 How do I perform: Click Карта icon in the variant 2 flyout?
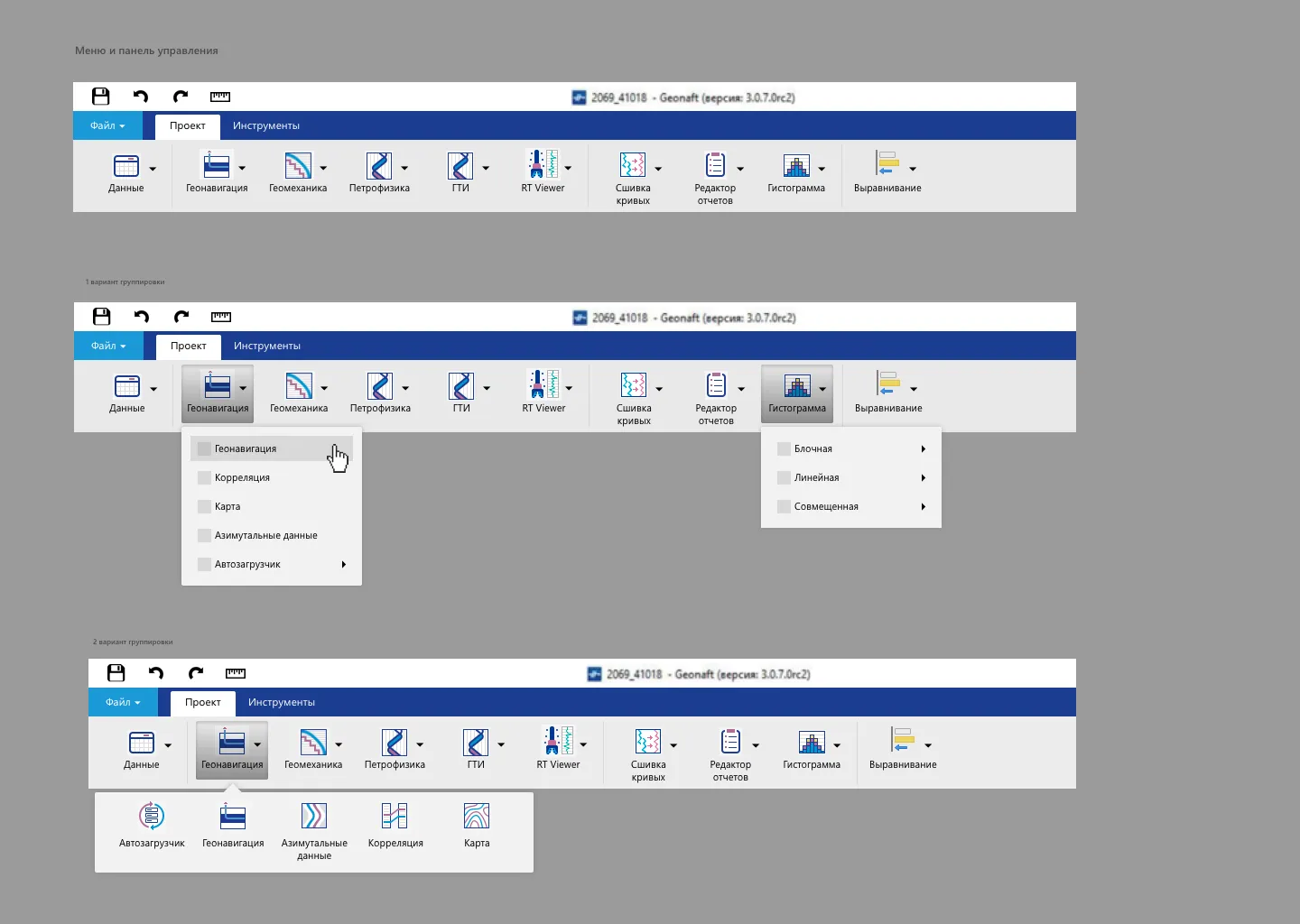[477, 817]
